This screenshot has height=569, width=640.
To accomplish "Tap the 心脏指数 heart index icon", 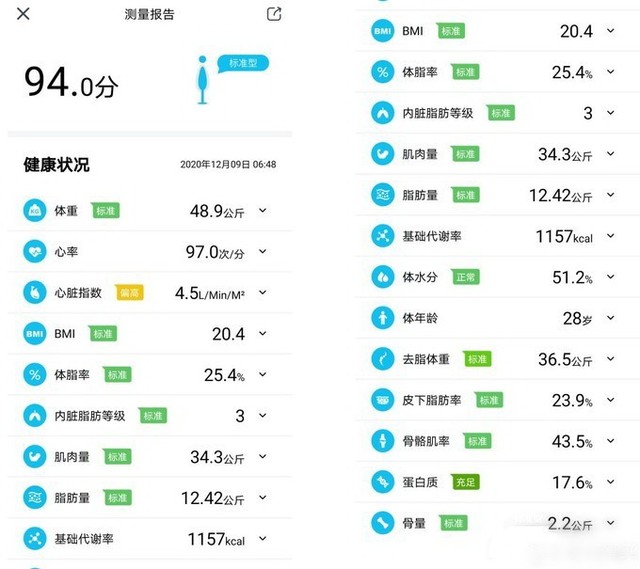I will 35,292.
